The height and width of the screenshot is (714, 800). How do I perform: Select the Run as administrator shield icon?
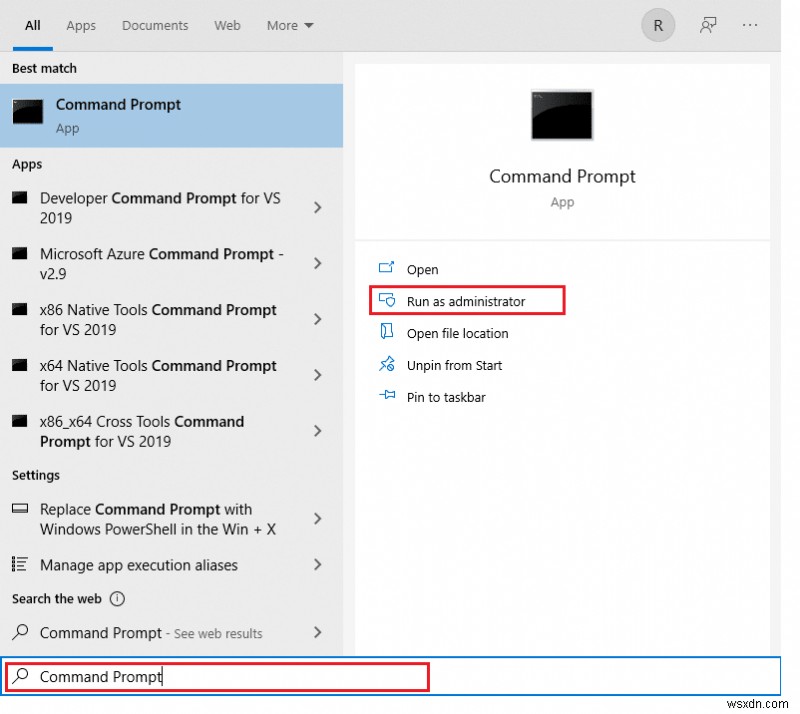click(387, 301)
